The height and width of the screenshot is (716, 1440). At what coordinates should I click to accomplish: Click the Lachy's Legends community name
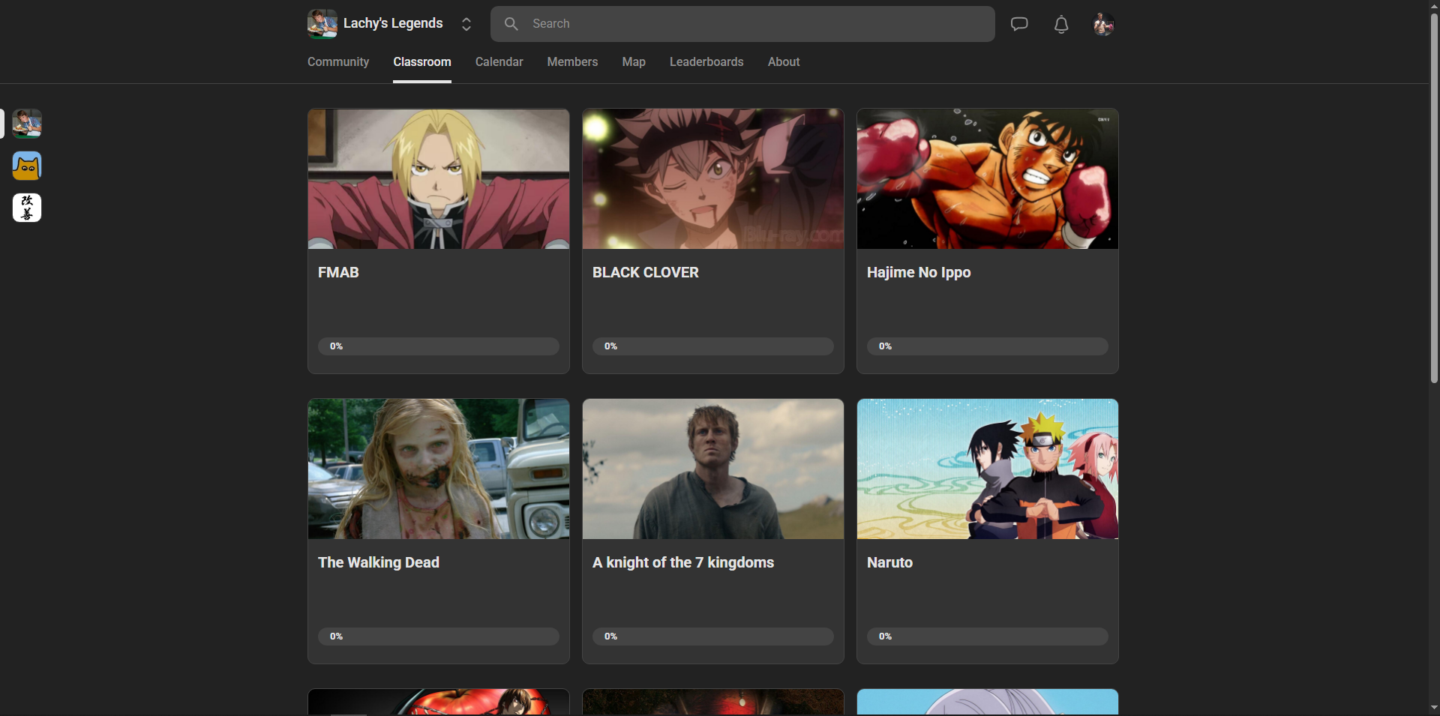393,24
